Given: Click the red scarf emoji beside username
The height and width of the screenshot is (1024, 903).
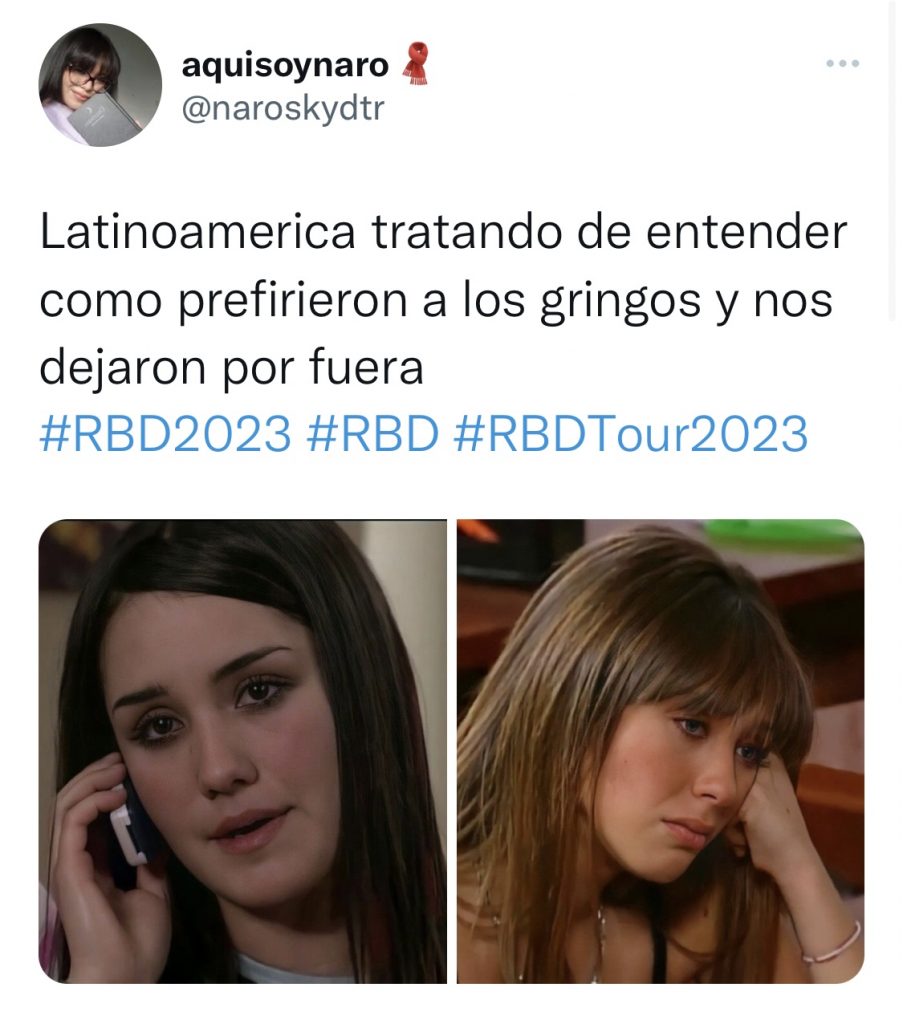Looking at the screenshot, I should (x=415, y=63).
